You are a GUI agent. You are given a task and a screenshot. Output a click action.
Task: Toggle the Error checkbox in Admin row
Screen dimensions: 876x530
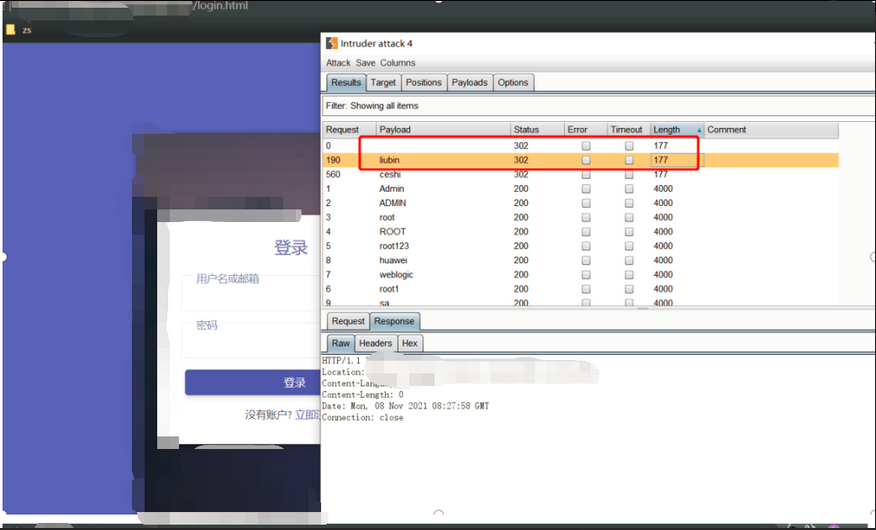coord(585,189)
